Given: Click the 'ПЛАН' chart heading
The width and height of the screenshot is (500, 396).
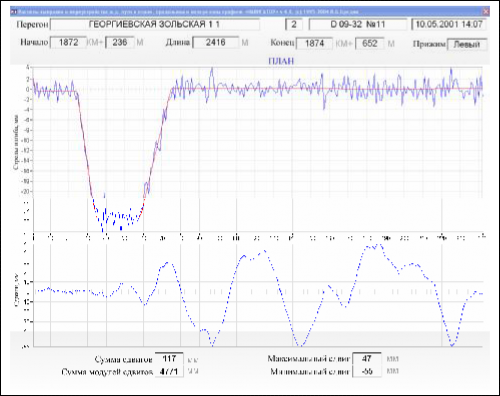Looking at the screenshot, I should click(281, 61).
